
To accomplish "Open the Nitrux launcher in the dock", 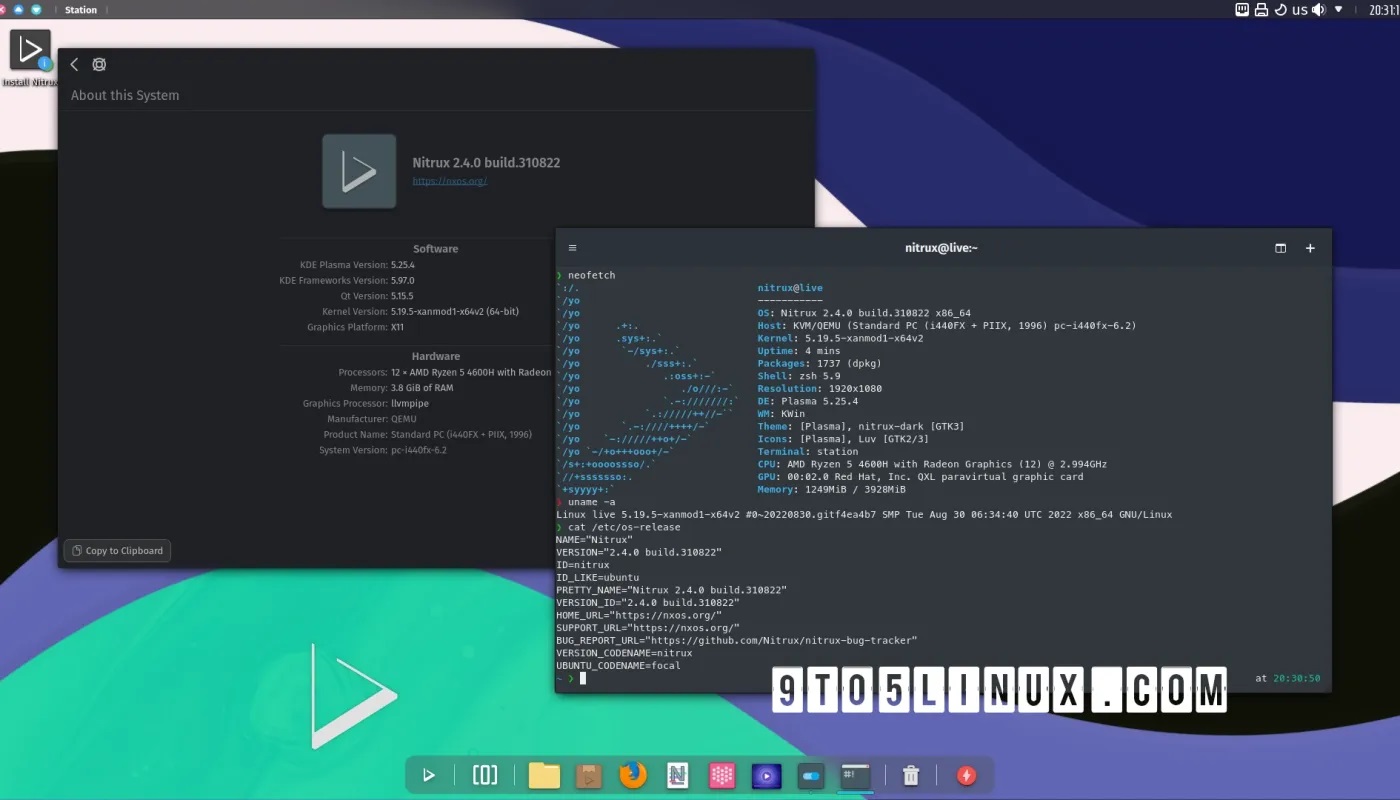I will 428,775.
